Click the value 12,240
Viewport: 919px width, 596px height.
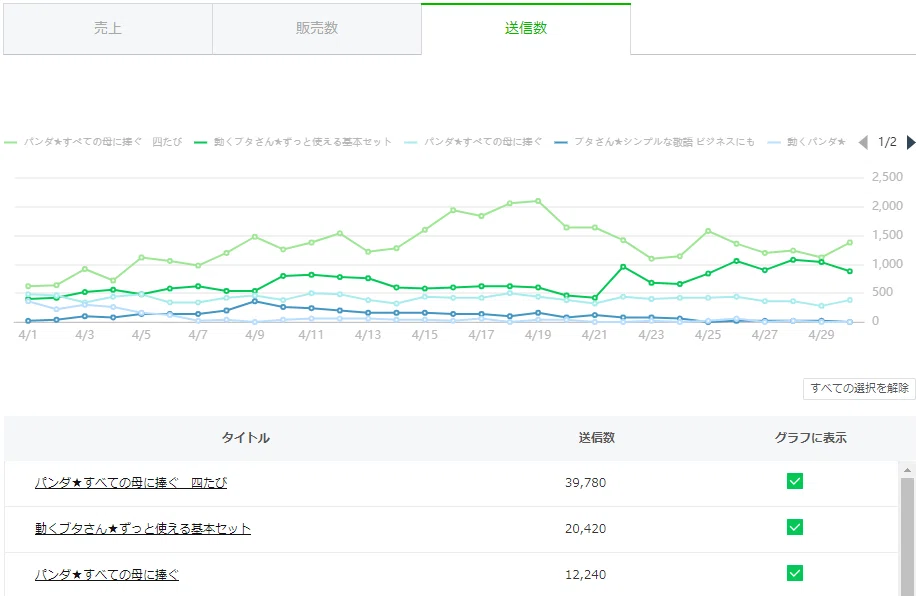(586, 575)
